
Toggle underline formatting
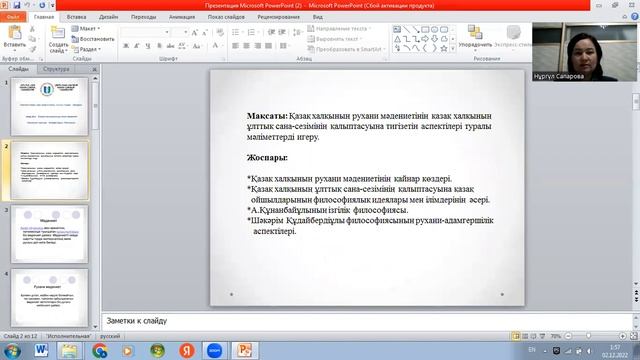[x=148, y=46]
